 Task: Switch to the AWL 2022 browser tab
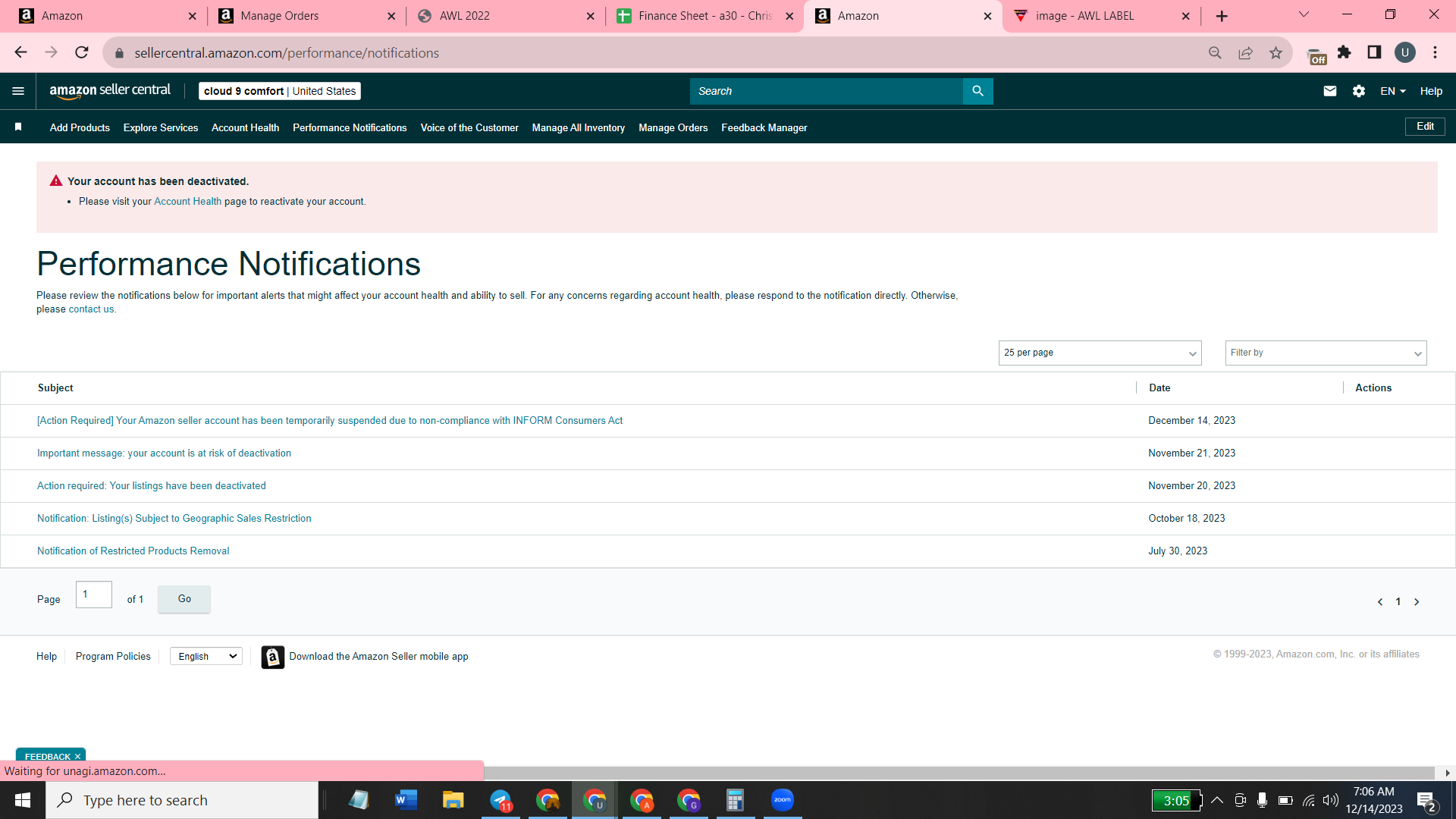[x=507, y=16]
